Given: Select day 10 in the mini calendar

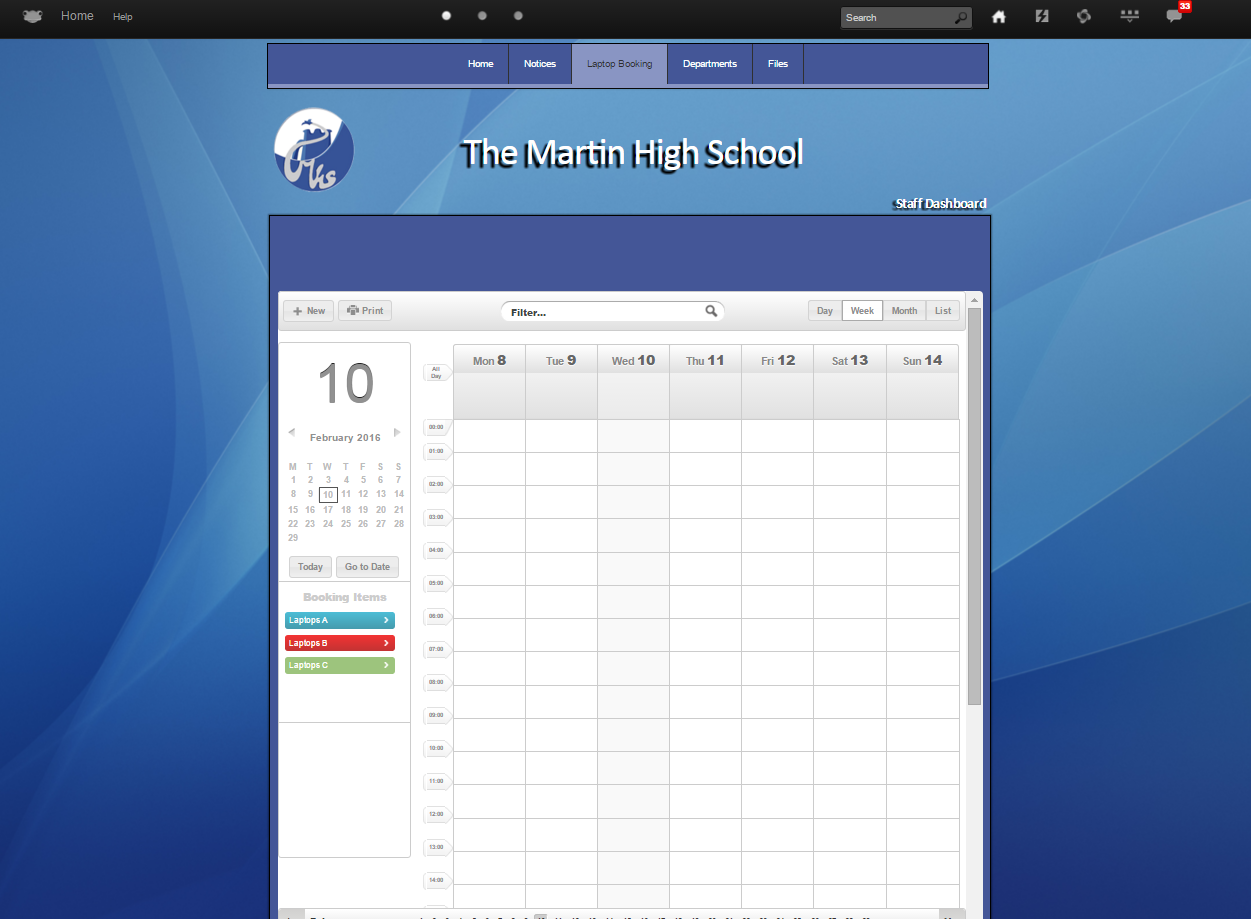Looking at the screenshot, I should click(x=328, y=494).
